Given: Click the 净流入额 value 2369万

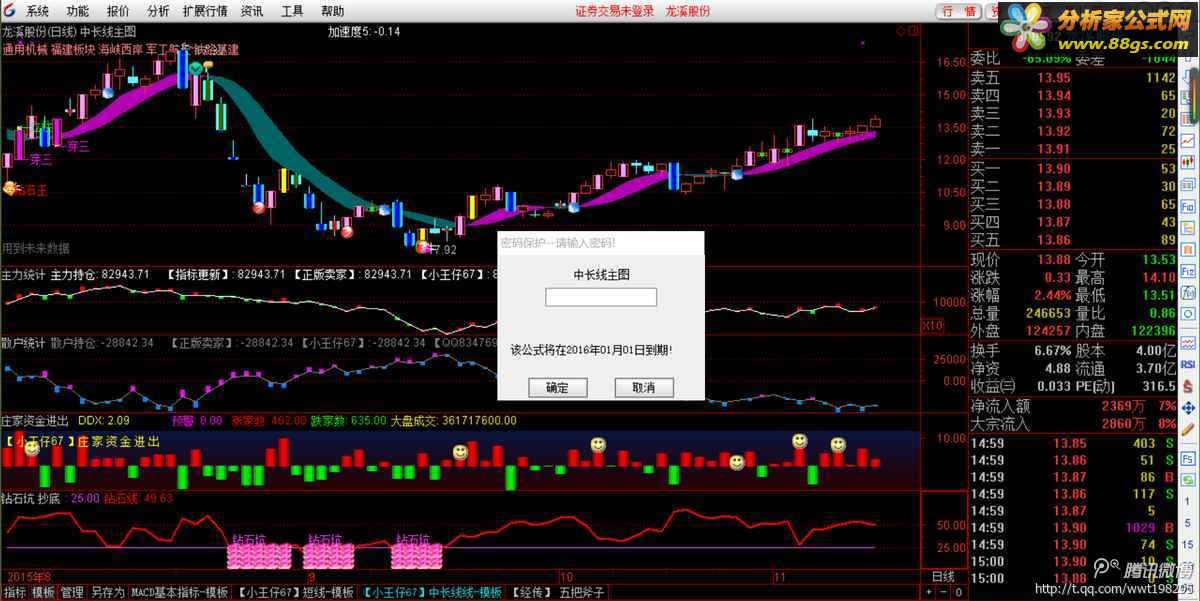Looking at the screenshot, I should (x=1124, y=406).
